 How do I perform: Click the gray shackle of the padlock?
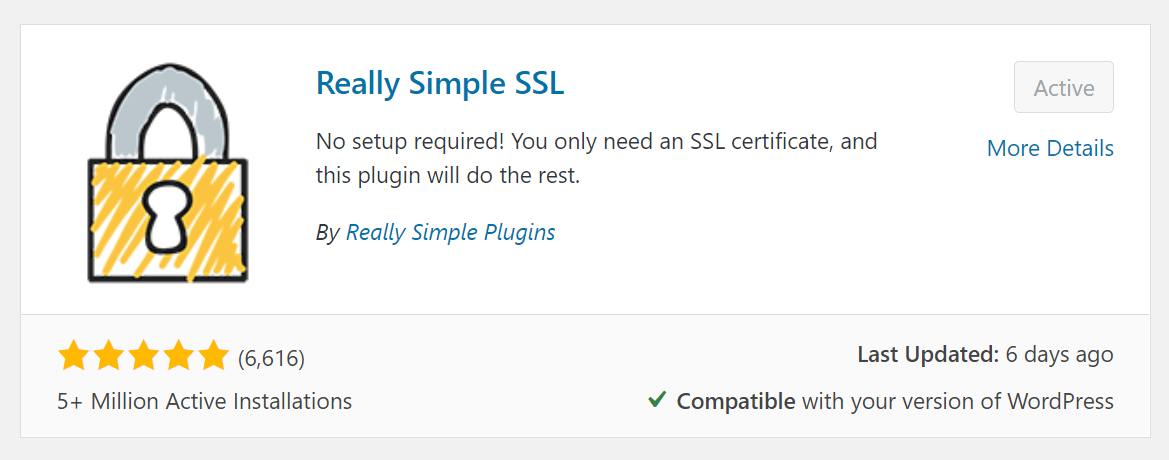(x=167, y=112)
